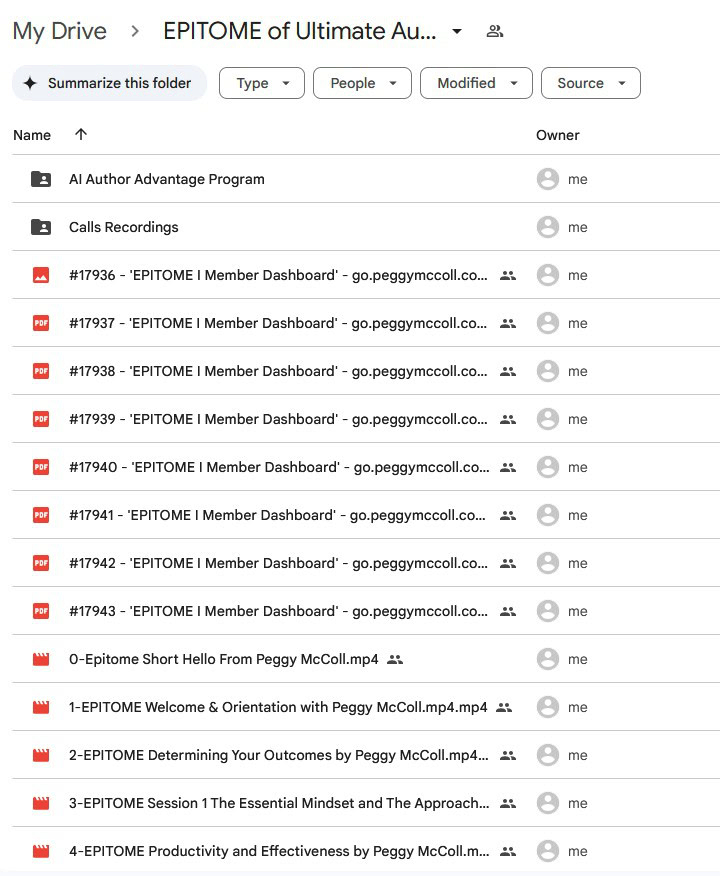Click the Name column header
720x876 pixels.
coord(32,135)
